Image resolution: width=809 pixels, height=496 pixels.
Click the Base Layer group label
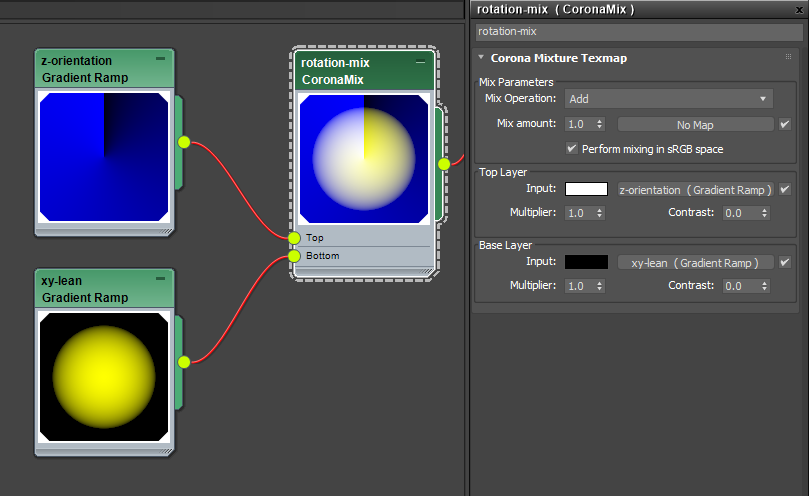(x=505, y=245)
